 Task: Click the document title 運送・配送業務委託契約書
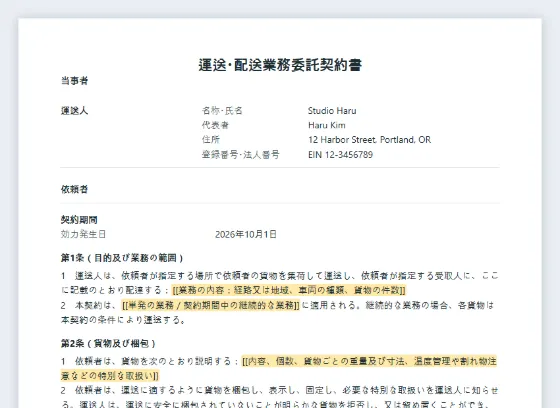point(280,65)
